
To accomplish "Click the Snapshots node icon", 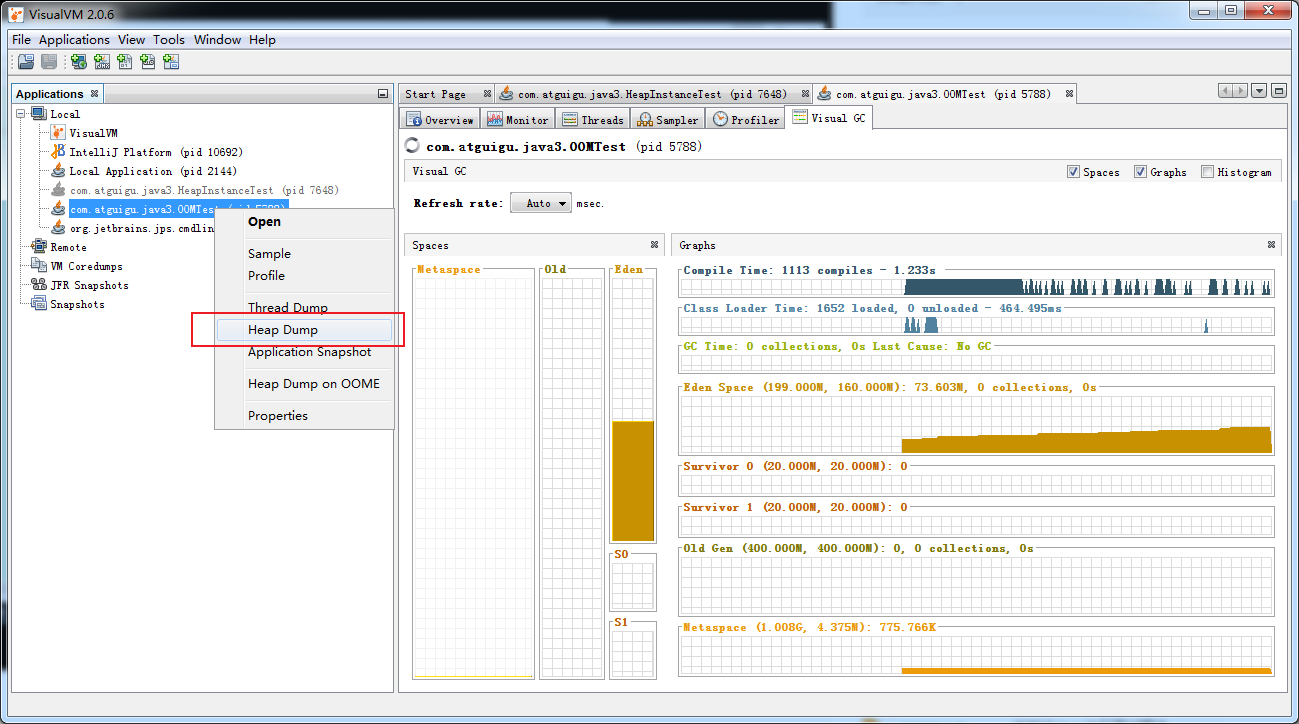I will (39, 304).
